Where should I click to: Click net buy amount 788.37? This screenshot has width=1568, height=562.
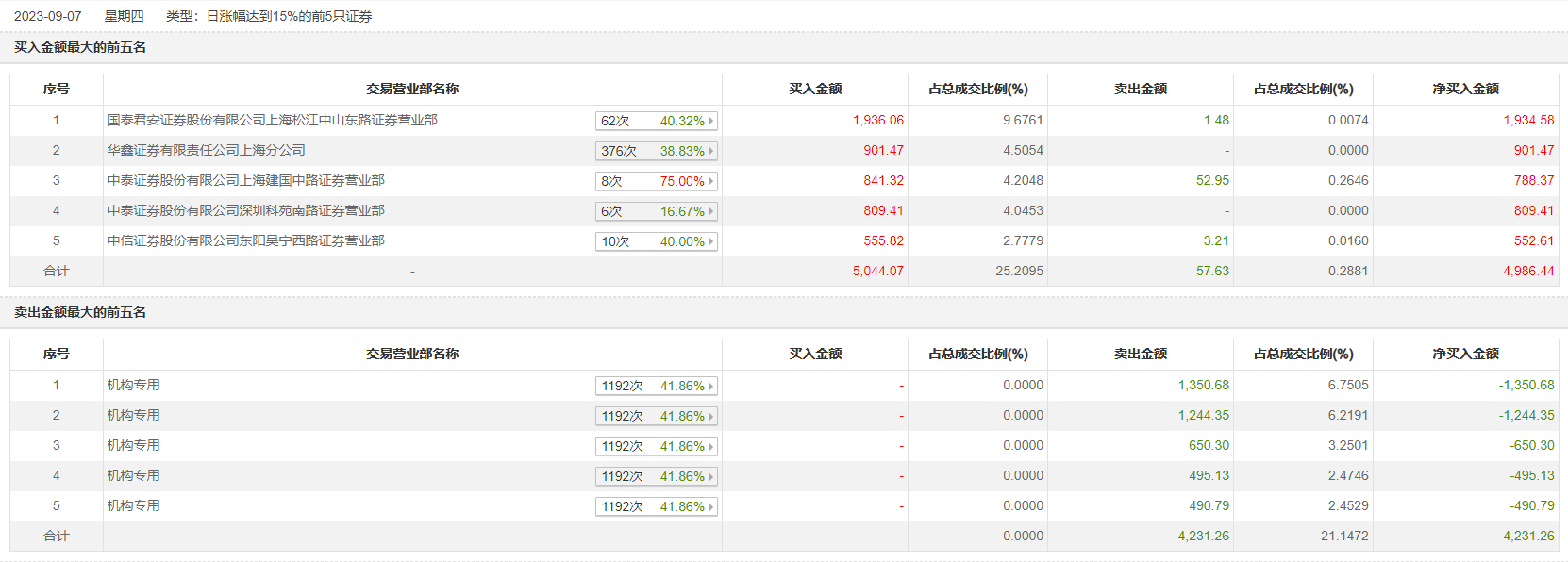click(1534, 180)
